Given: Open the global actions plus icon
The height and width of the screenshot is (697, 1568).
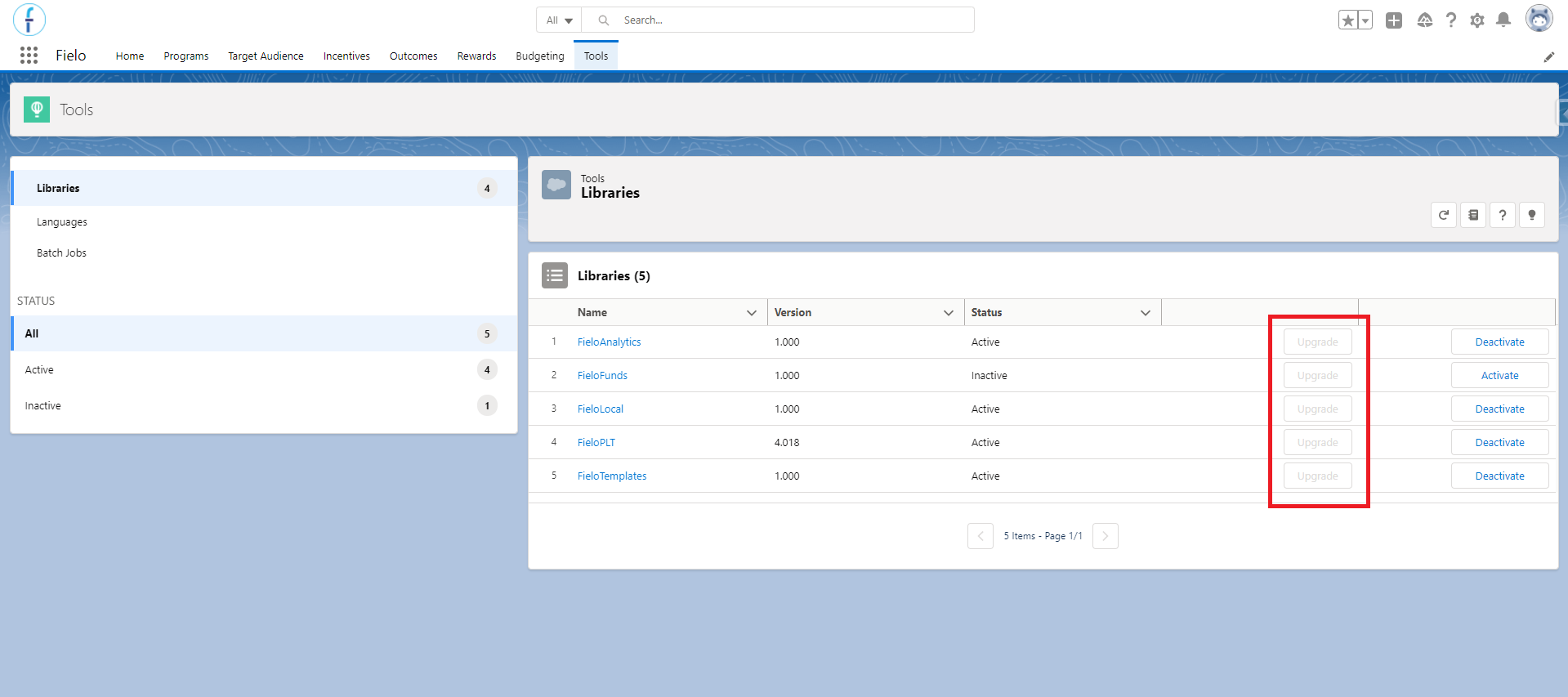Looking at the screenshot, I should 1394,20.
